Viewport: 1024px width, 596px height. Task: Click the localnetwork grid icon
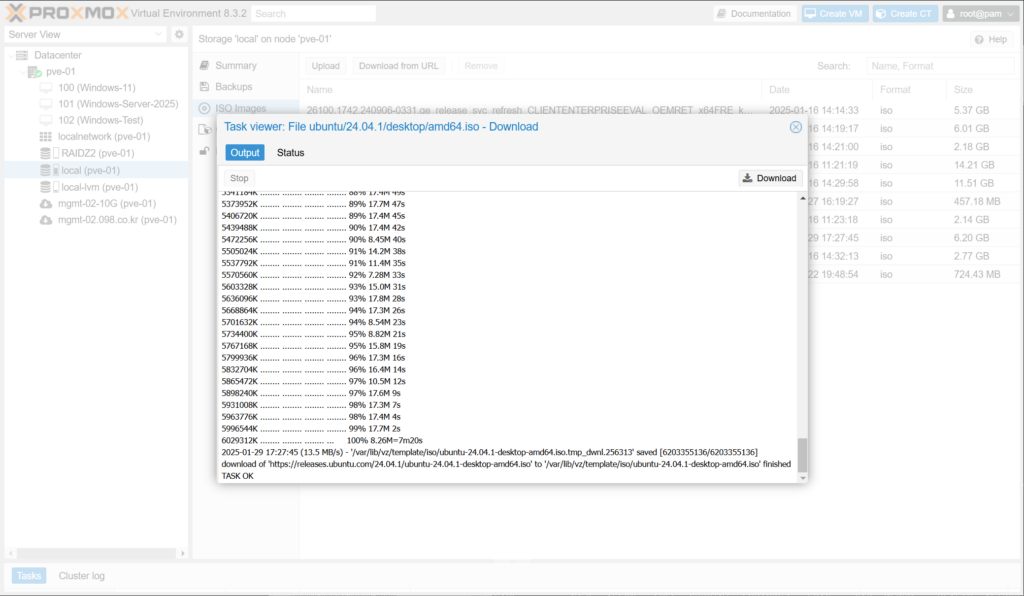click(x=45, y=137)
